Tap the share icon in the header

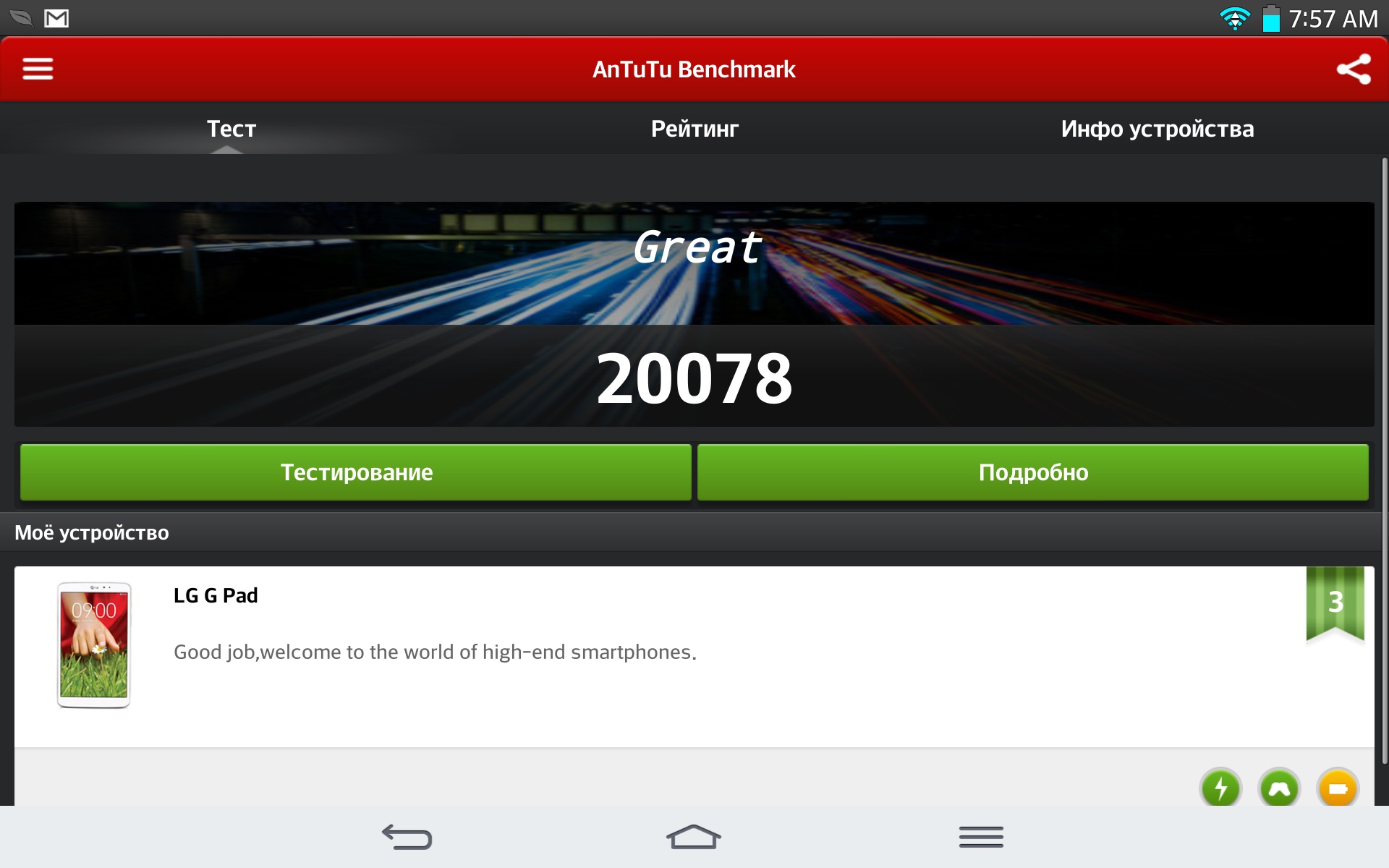(x=1354, y=69)
